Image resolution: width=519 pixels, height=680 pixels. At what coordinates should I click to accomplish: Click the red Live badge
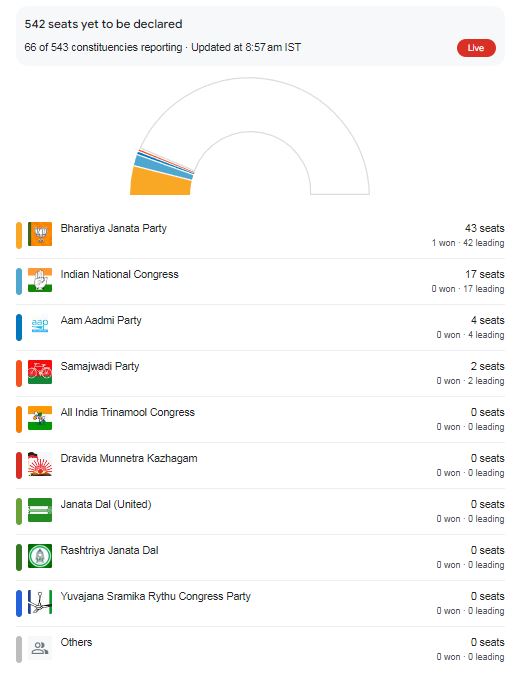click(476, 48)
